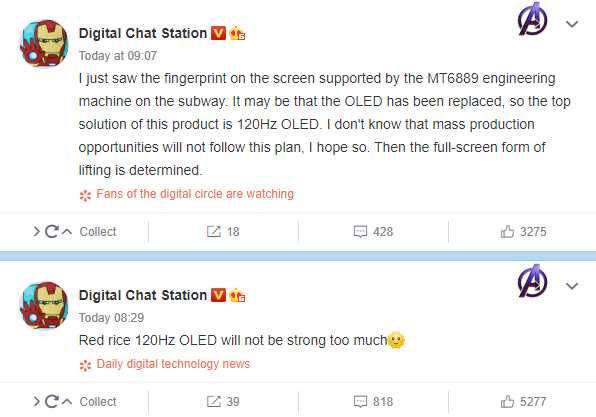Viewport: 596px width, 417px height.
Task: Expand options chevron on the 09:07 post
Action: coord(572,24)
